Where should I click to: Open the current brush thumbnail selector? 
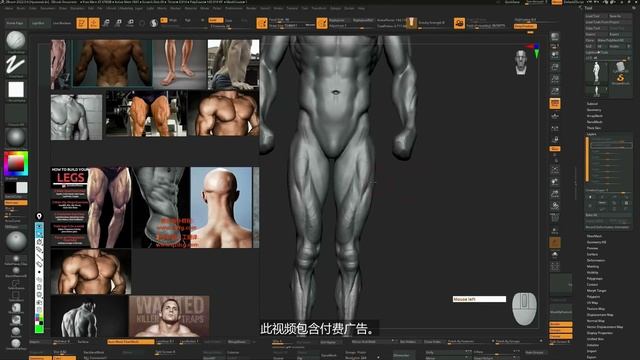[16, 41]
